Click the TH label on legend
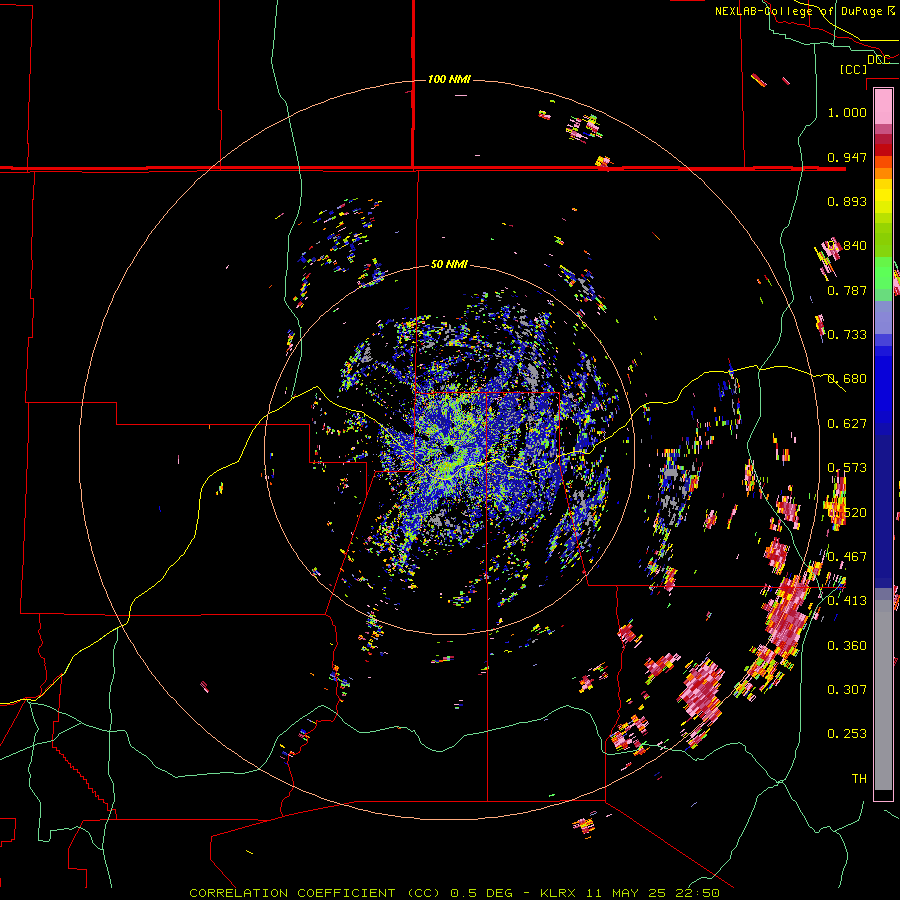This screenshot has width=900, height=900. [x=859, y=779]
